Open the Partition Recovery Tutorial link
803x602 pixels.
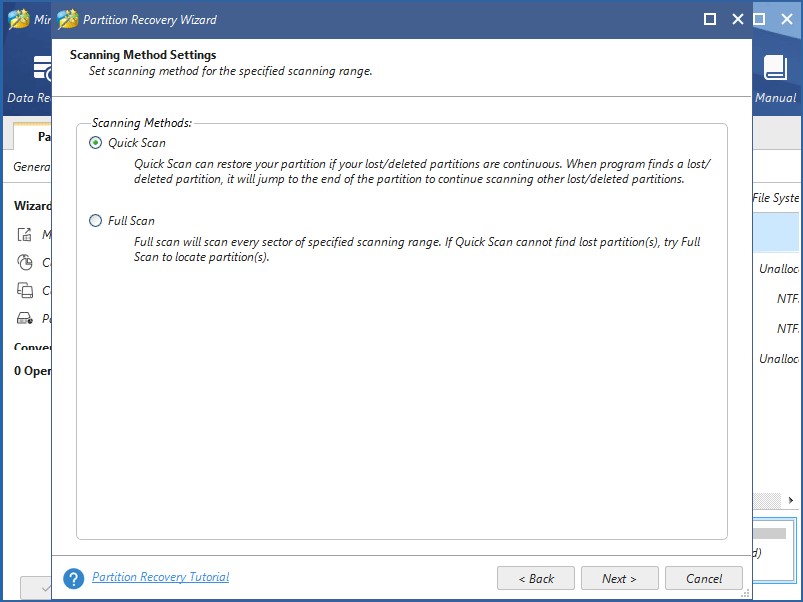[x=159, y=577]
